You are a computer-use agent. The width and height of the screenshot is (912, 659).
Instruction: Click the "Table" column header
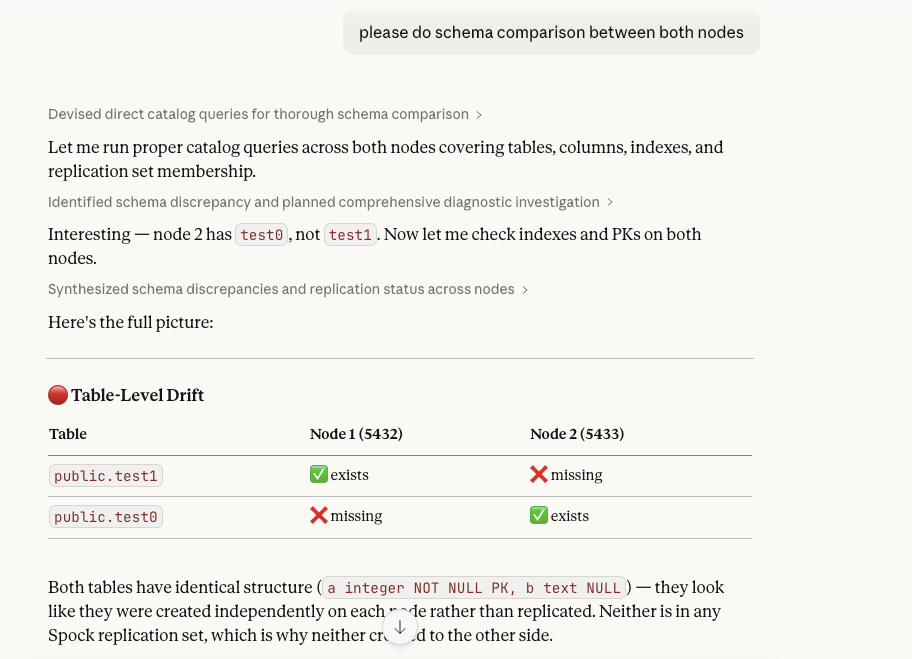[x=68, y=434]
